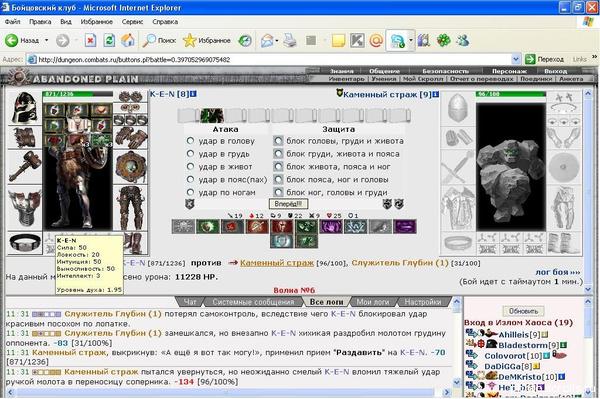Image resolution: width=600 pixels, height=399 pixels.
Task: Open the 'Избранное' menu
Action: (x=96, y=22)
